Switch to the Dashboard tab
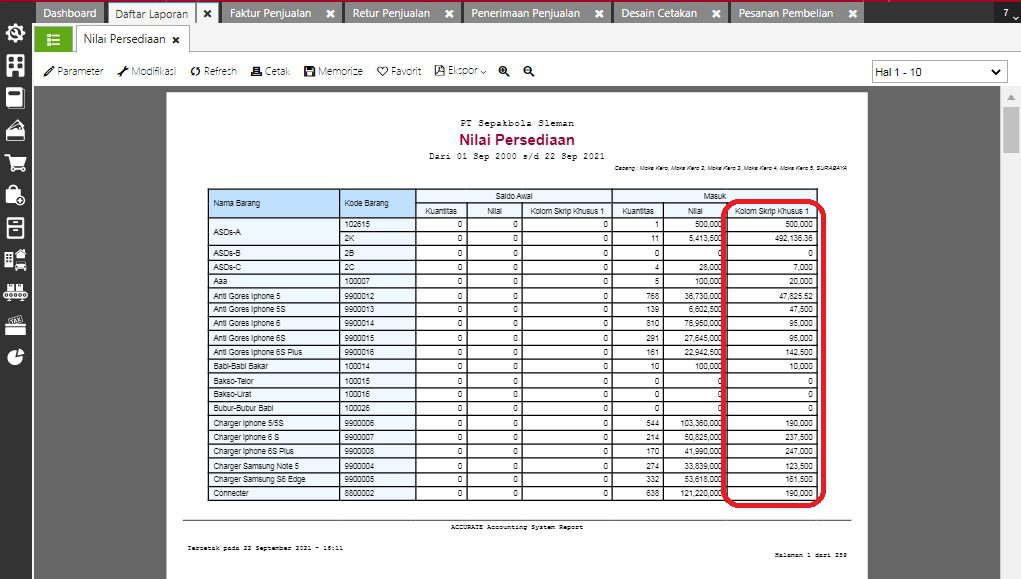The image size is (1021, 579). click(x=70, y=14)
